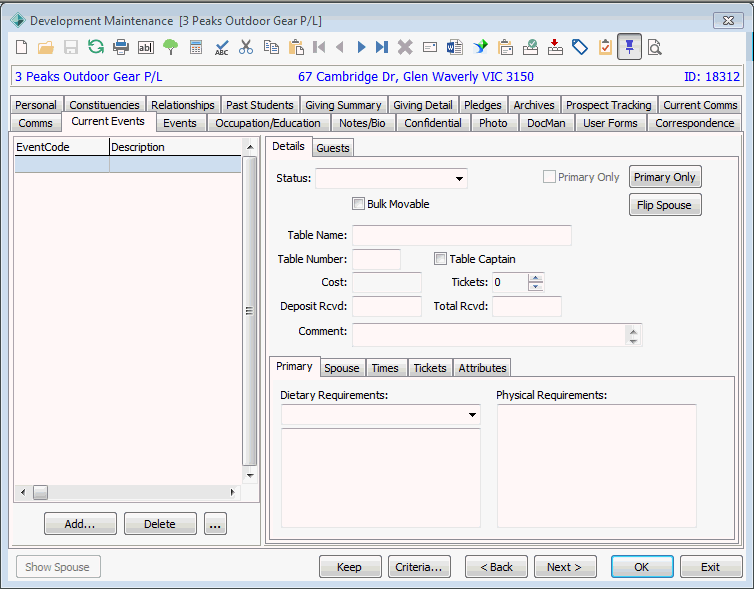Open the Notes/Bio tab
The width and height of the screenshot is (754, 589).
coord(362,123)
